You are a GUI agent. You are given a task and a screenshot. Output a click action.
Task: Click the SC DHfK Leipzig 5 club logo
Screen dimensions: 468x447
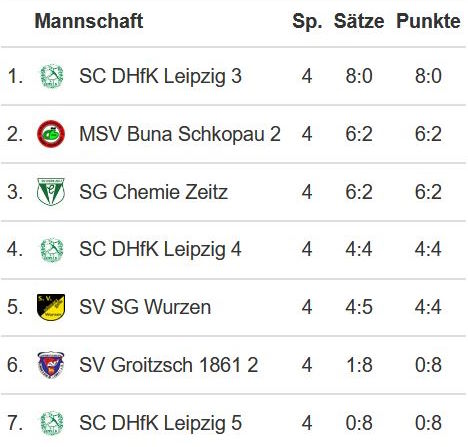[x=52, y=423]
